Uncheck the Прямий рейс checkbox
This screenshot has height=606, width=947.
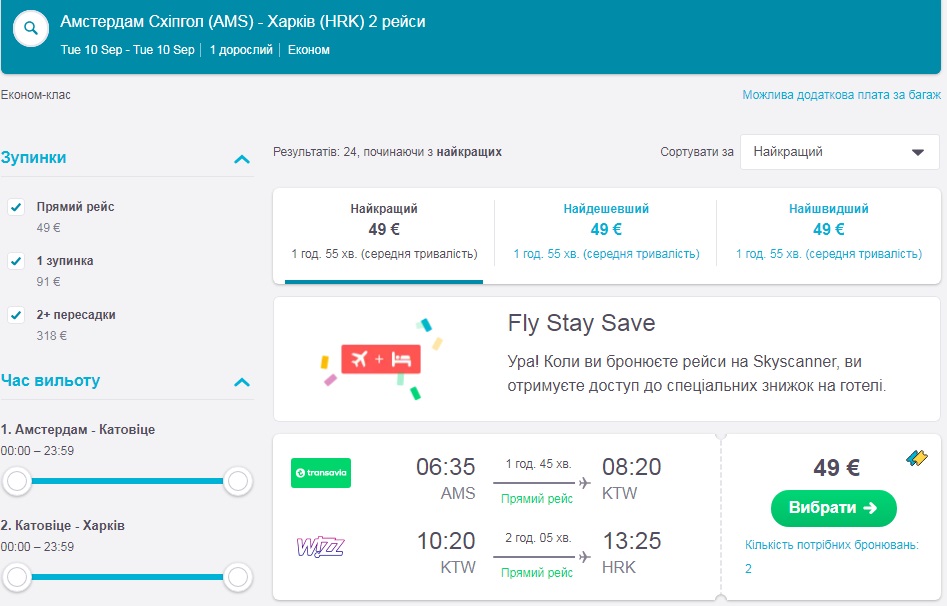click(x=16, y=207)
